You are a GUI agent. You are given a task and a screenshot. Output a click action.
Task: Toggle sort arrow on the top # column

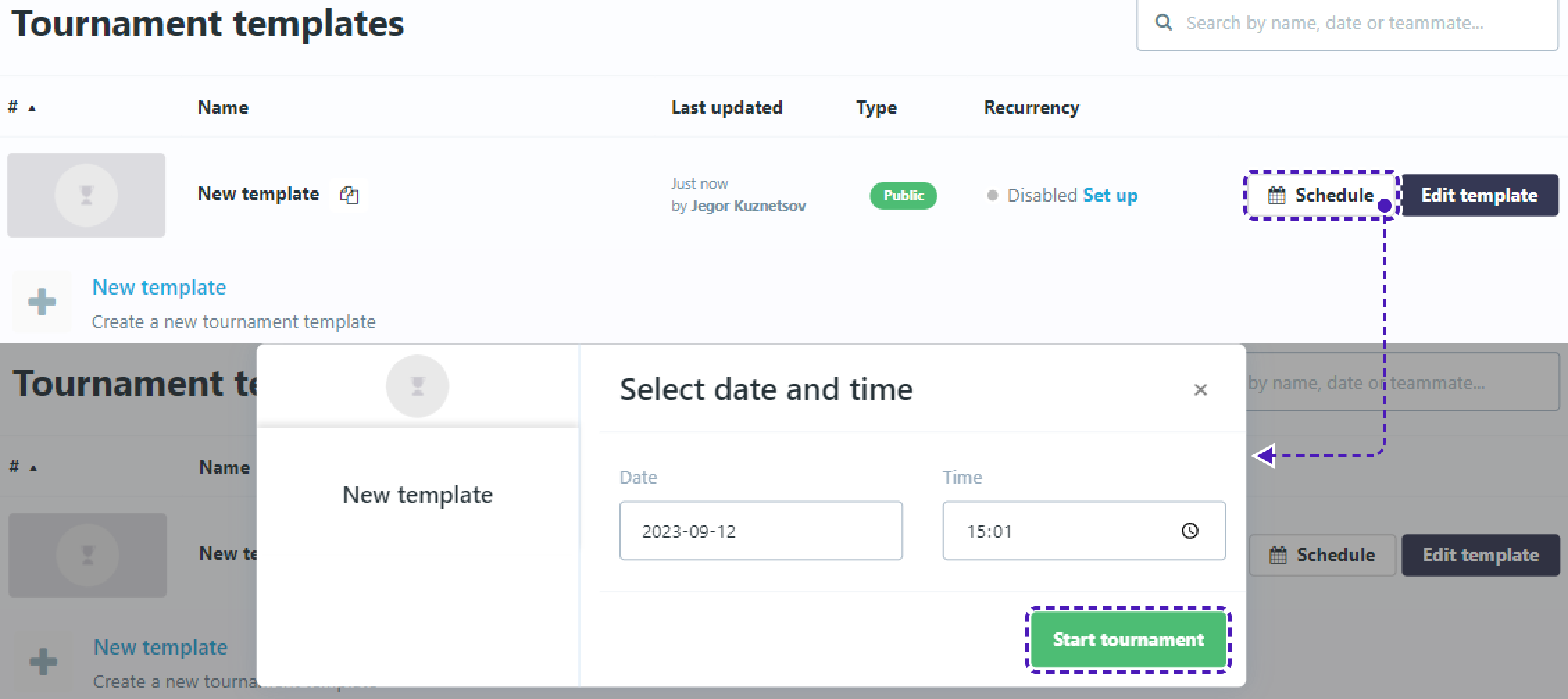coord(31,108)
